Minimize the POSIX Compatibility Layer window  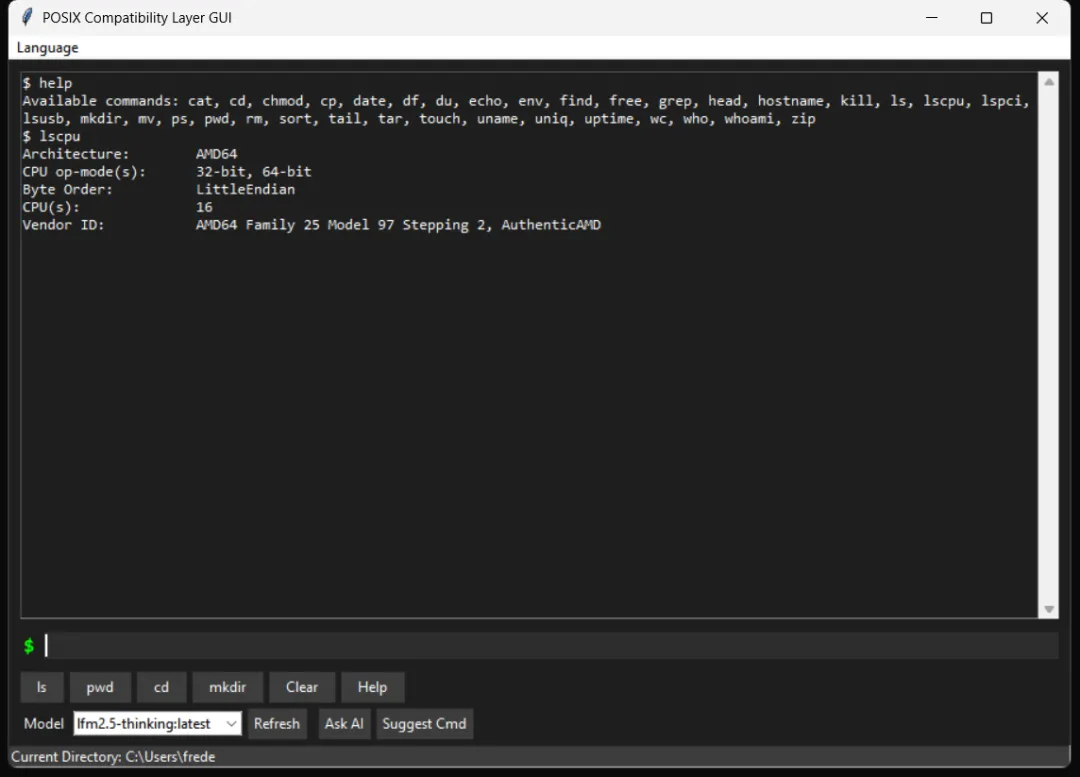point(932,18)
